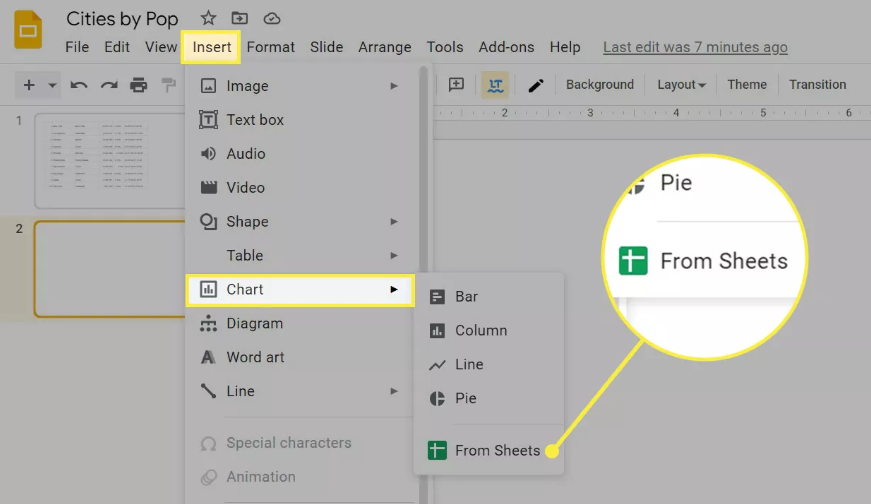
Task: Click the Background button
Action: coord(600,84)
